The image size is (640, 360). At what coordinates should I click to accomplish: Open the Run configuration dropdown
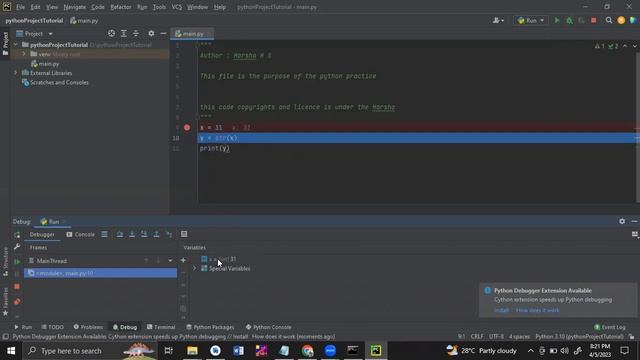[x=530, y=20]
